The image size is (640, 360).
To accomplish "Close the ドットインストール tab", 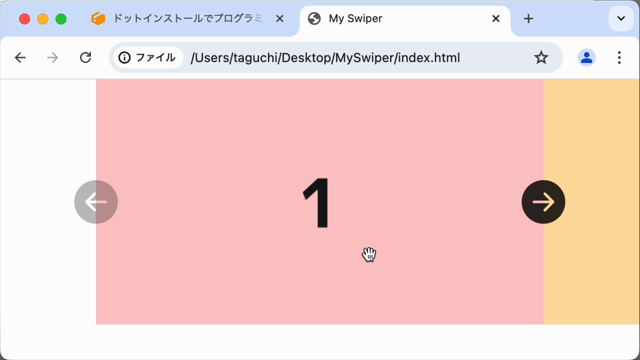I will tap(280, 19).
